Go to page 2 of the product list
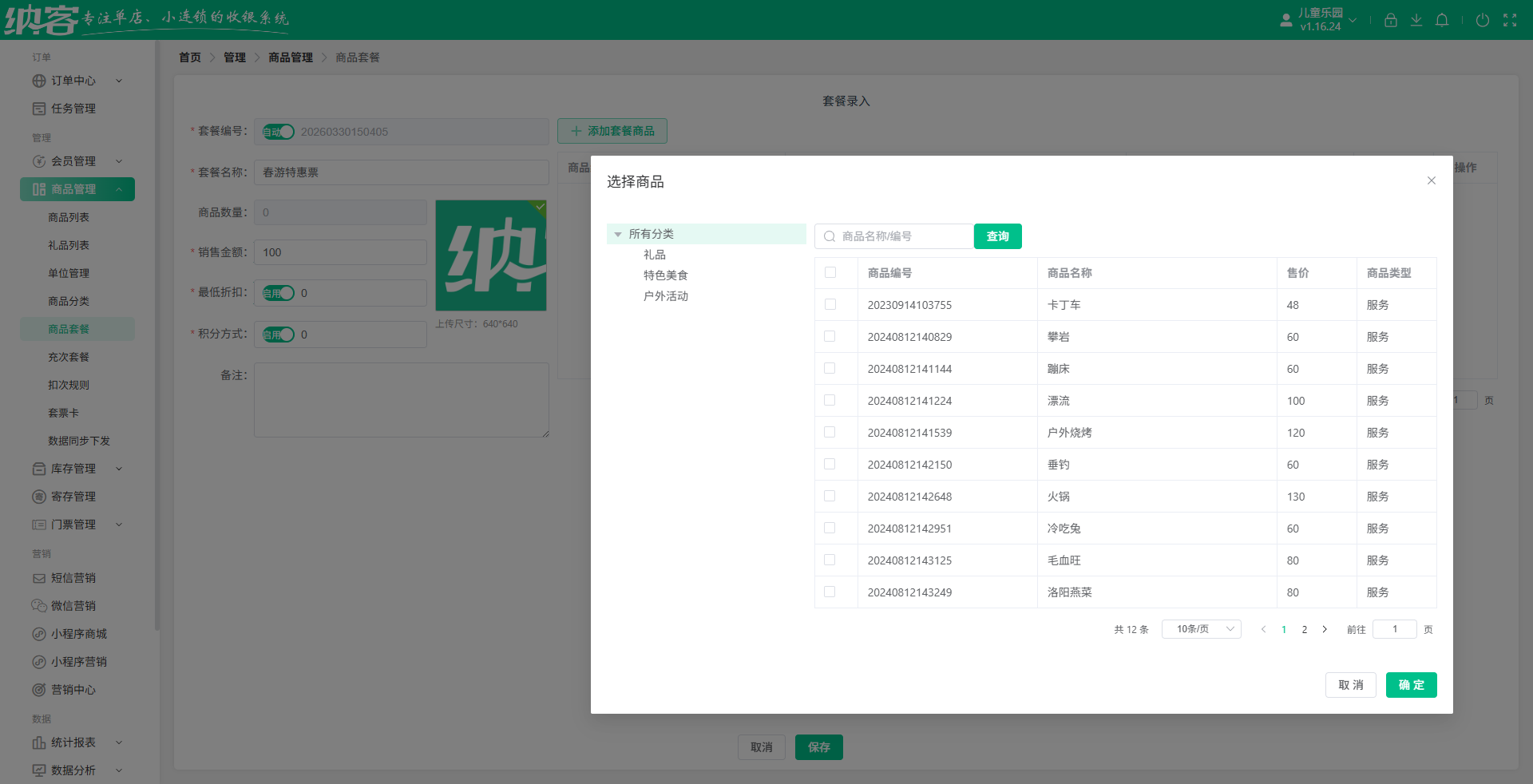 click(x=1304, y=629)
